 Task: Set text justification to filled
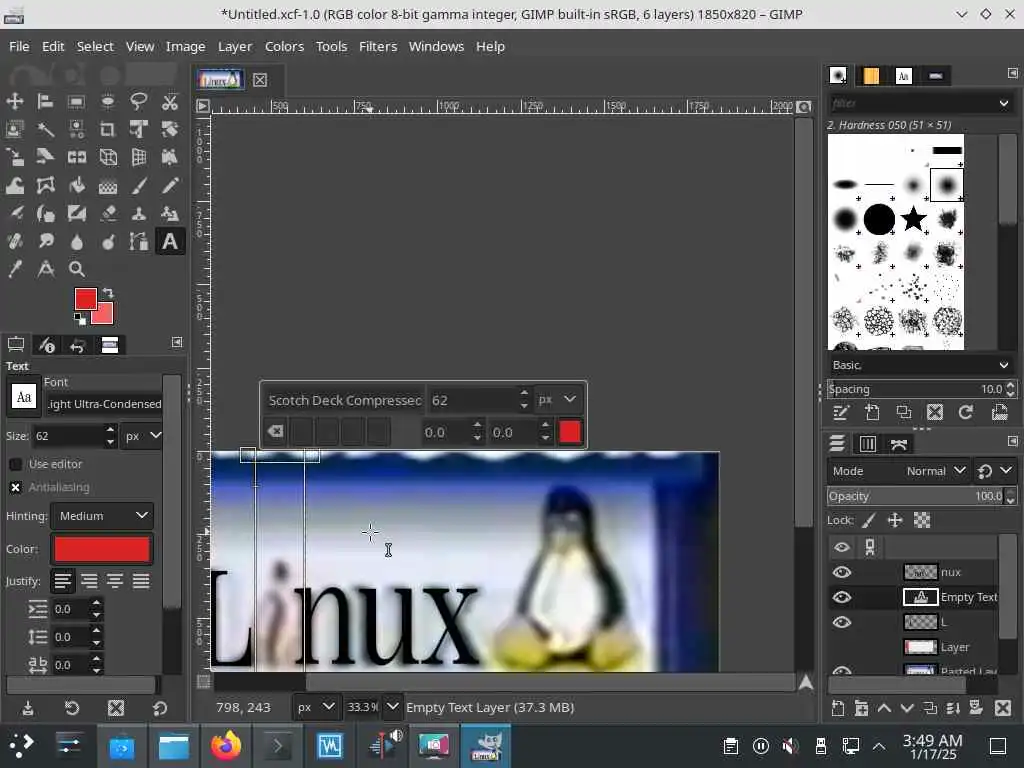pos(141,581)
